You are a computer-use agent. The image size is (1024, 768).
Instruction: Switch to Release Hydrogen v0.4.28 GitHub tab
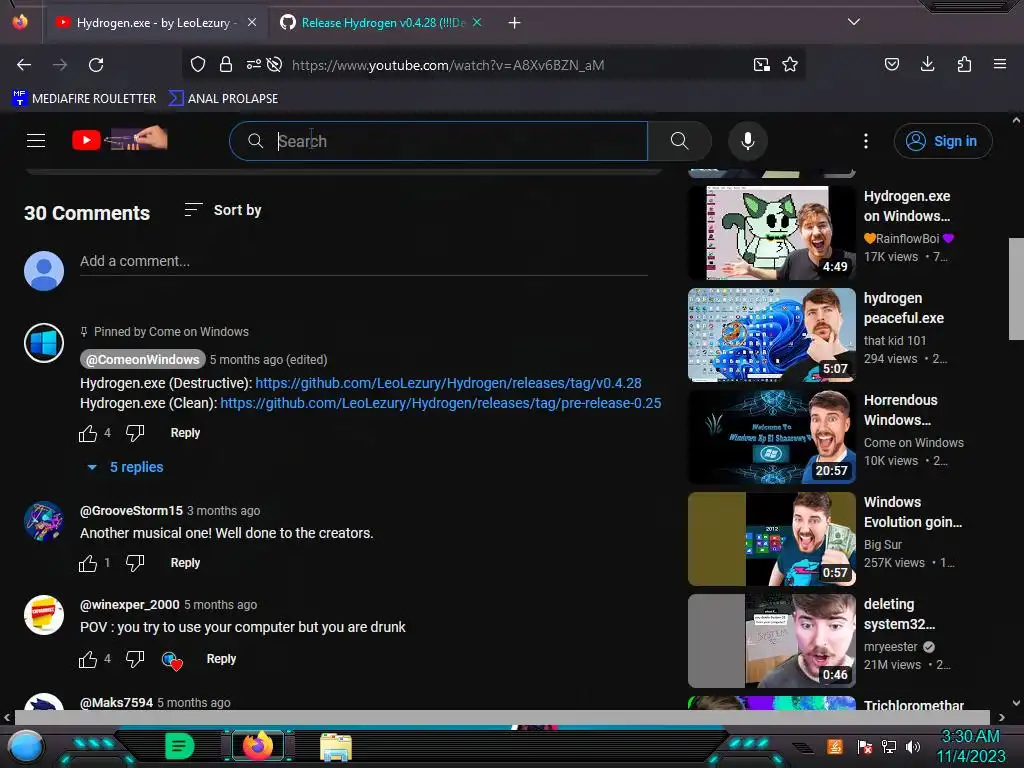click(382, 23)
